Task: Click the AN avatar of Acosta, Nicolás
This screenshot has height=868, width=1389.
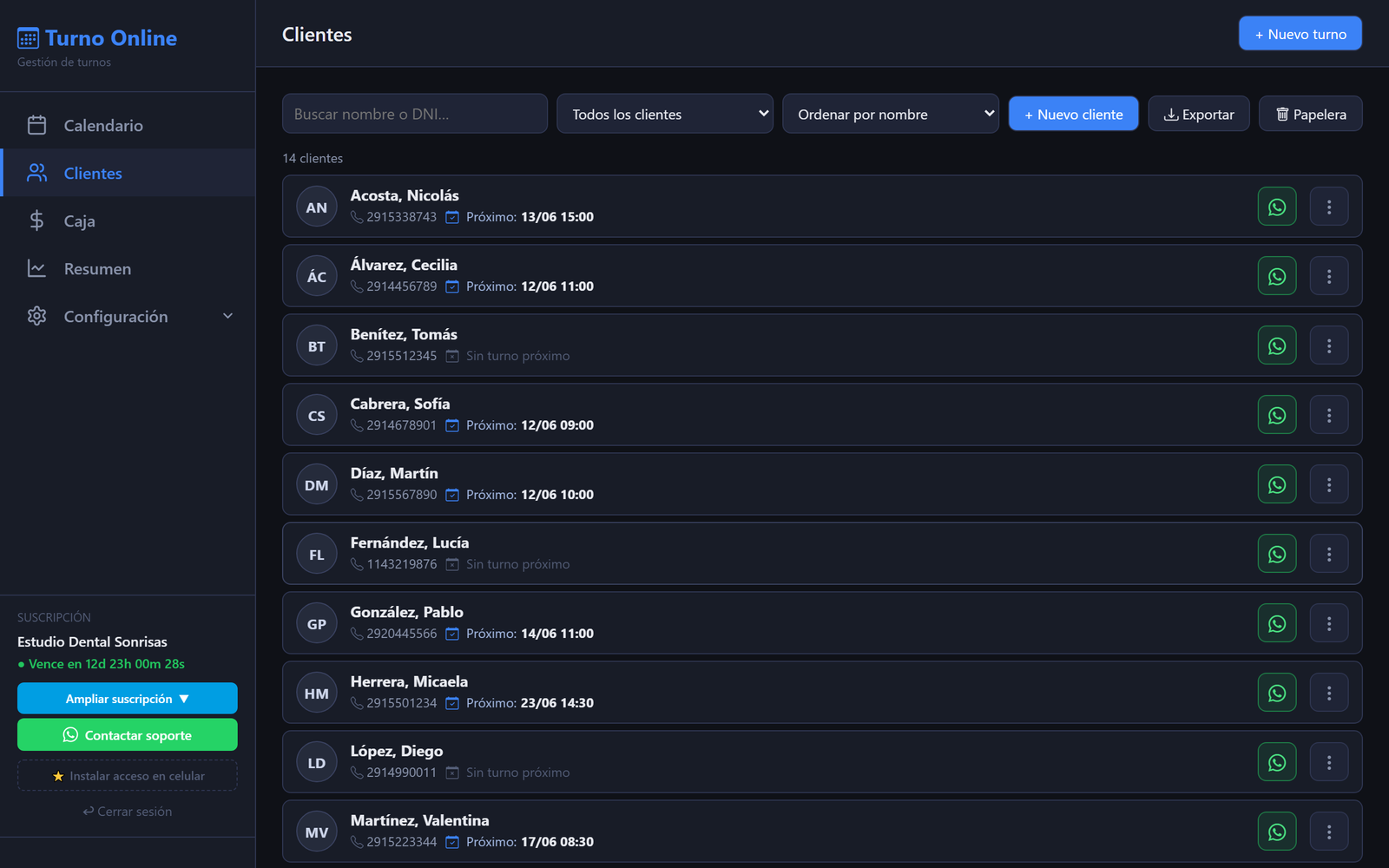Action: click(317, 207)
